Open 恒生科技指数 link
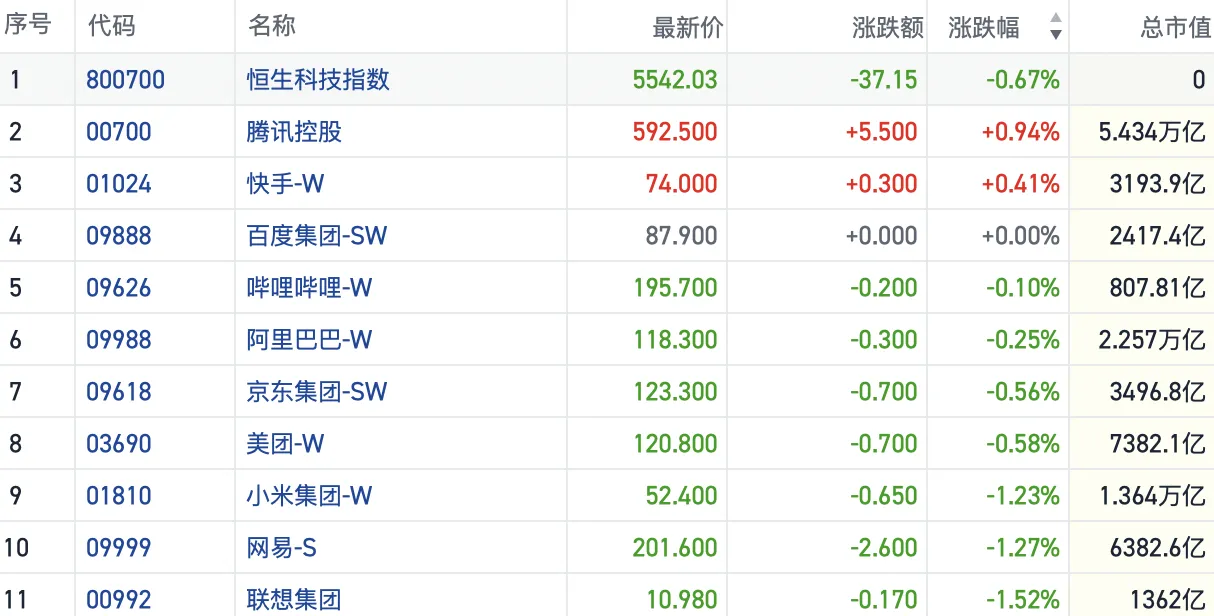The width and height of the screenshot is (1214, 616). point(318,80)
